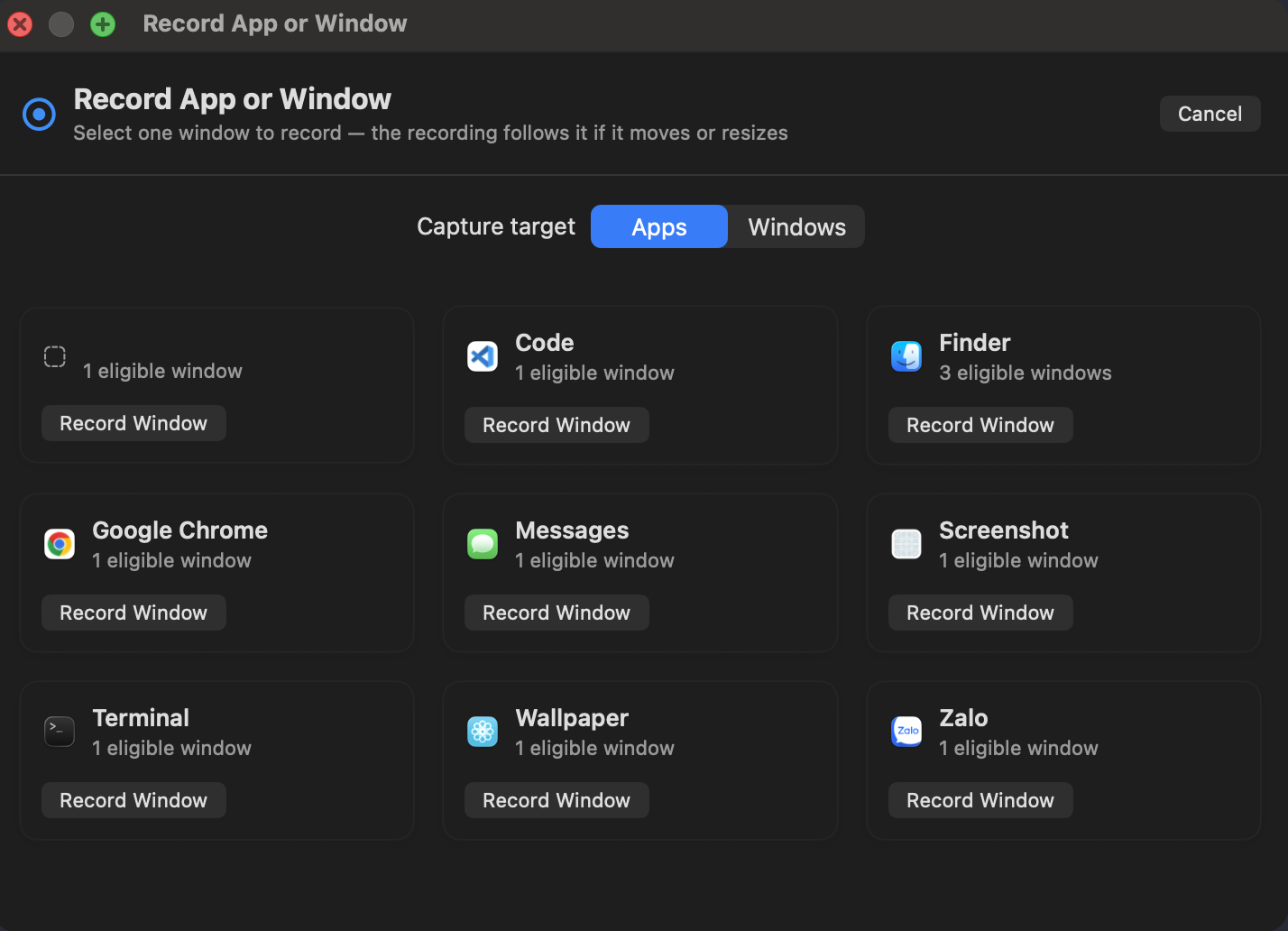The image size is (1288, 931).
Task: Record Window for the Code app
Action: [557, 425]
